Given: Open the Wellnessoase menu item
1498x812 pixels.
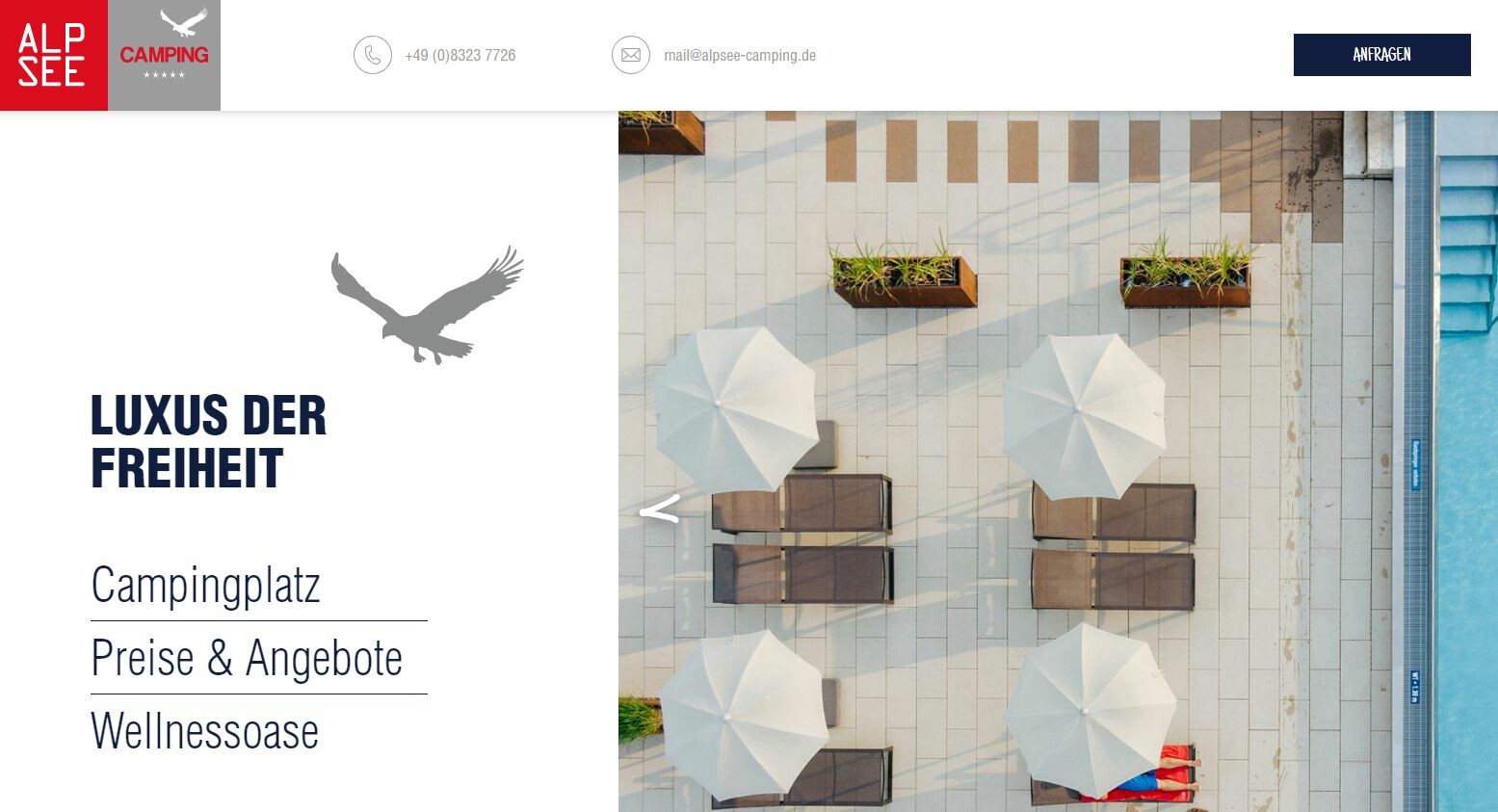Looking at the screenshot, I should [204, 731].
